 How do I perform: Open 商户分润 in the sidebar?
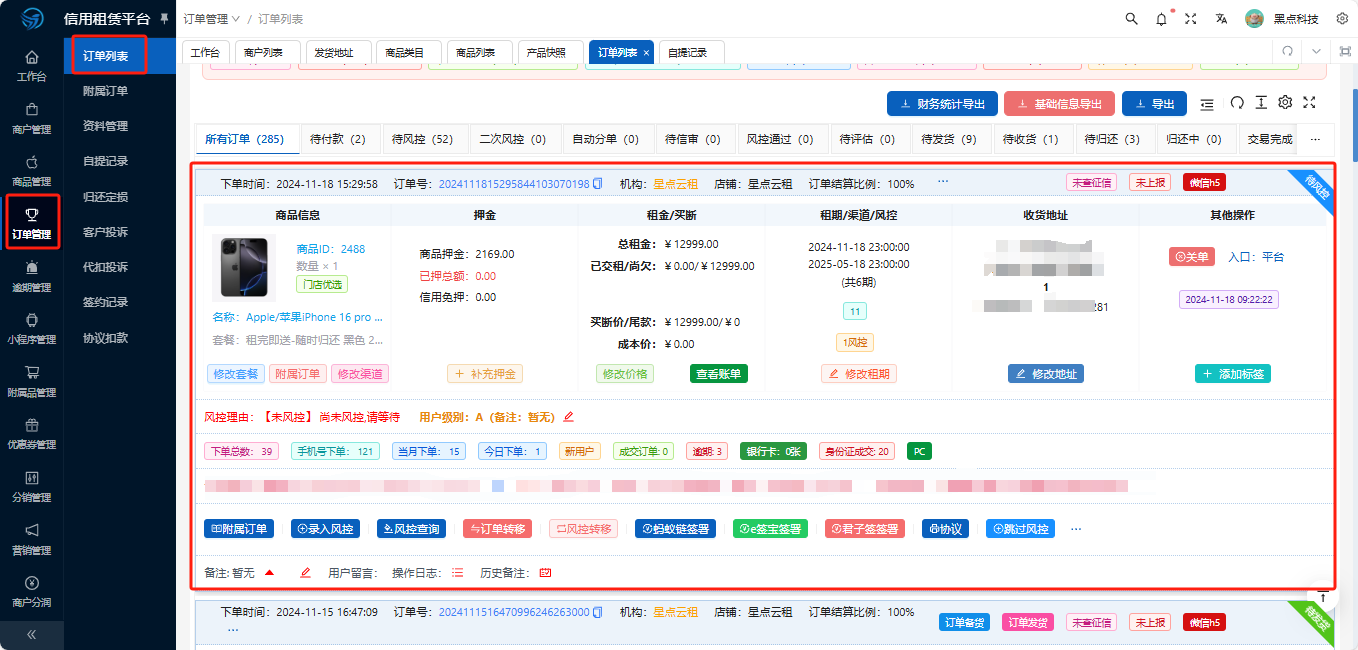click(31, 592)
